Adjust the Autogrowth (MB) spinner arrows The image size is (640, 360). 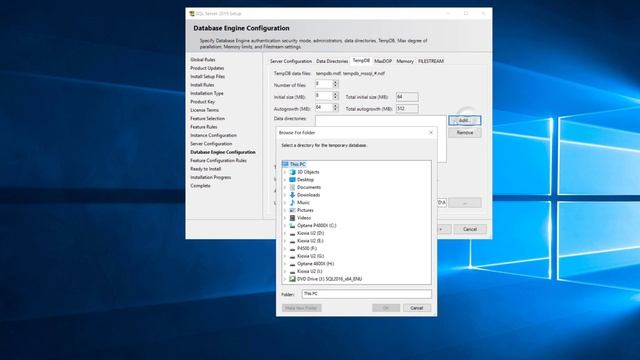click(336, 108)
